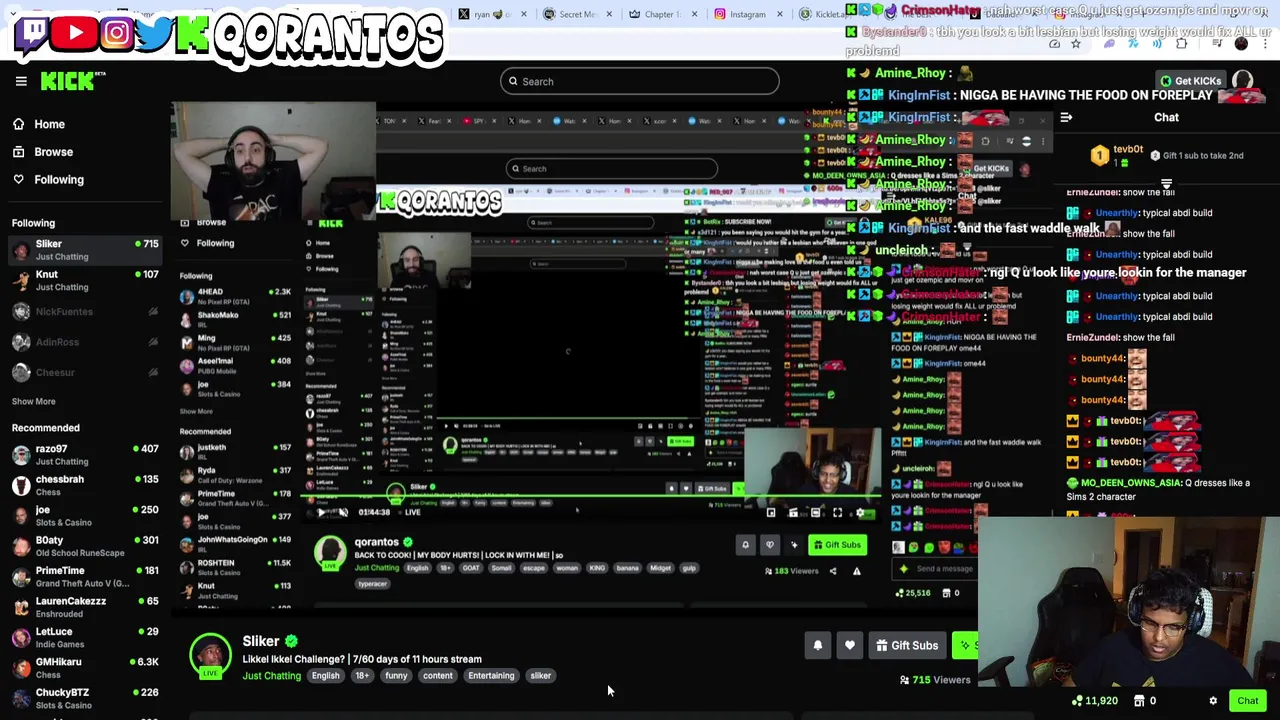Open the Just Chatting category link under Sliker
Viewport: 1280px width, 720px height.
271,676
